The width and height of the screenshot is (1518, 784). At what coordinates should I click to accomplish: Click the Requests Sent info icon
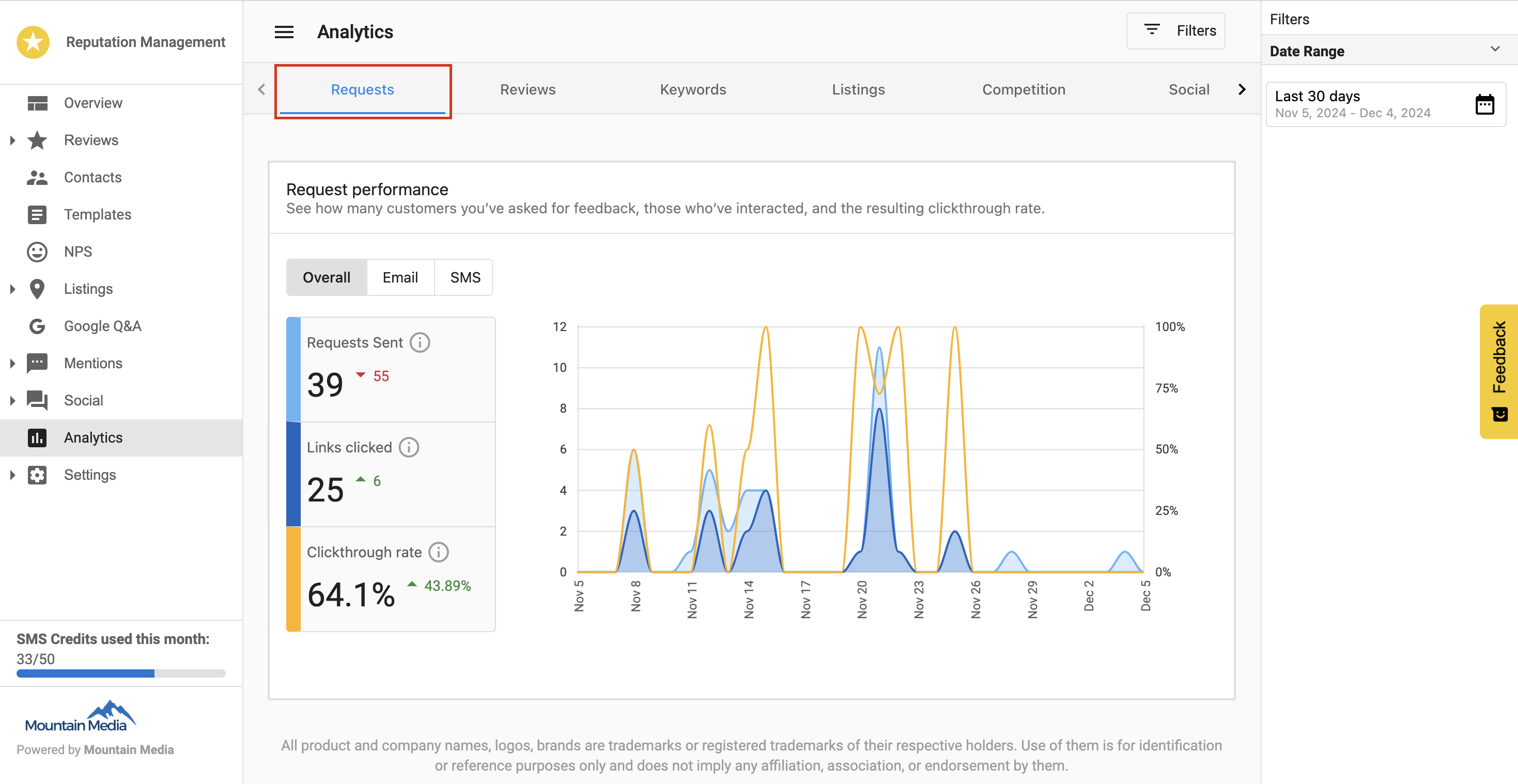point(420,343)
